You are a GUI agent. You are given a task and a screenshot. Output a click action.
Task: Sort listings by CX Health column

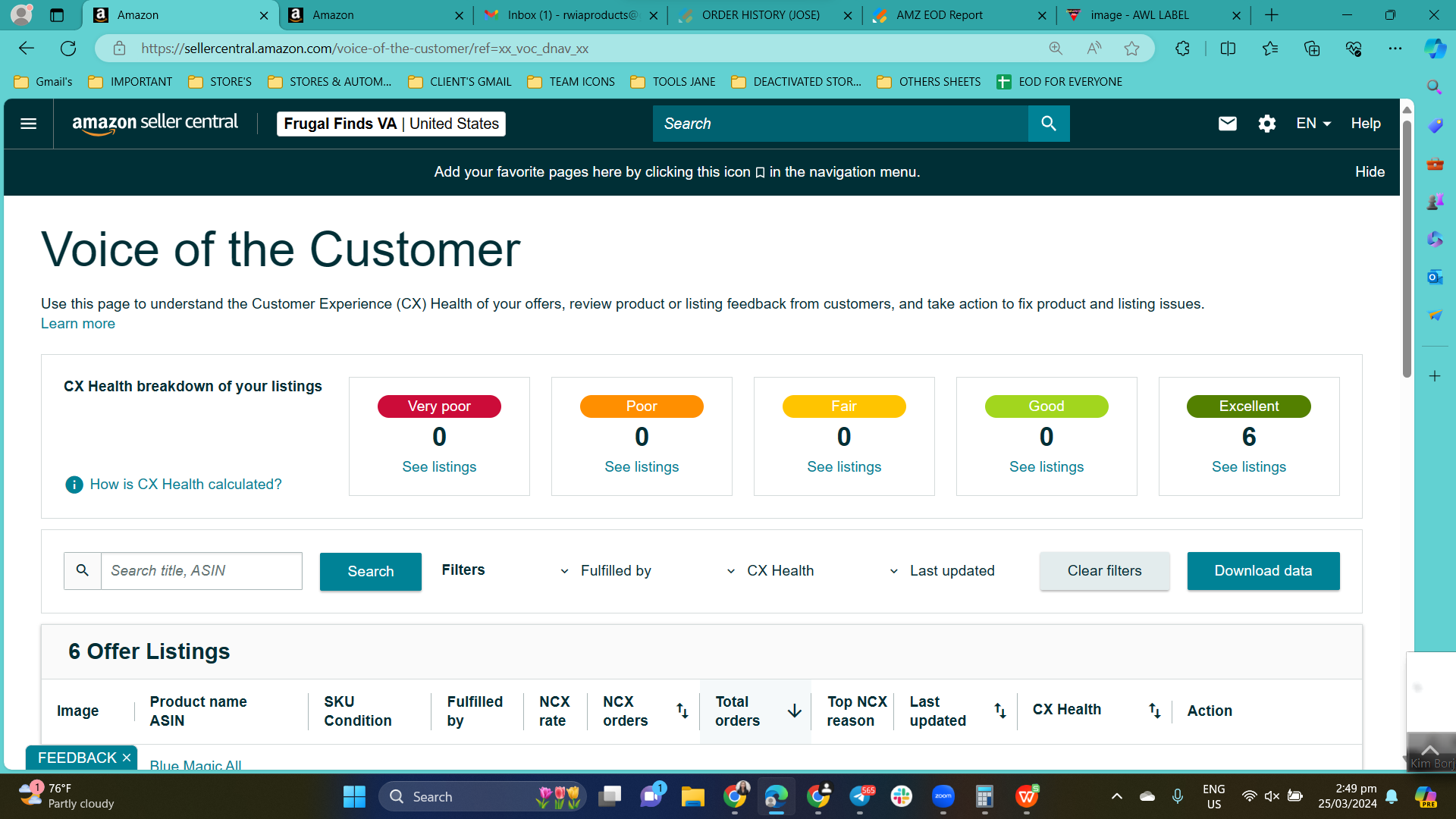pos(1154,711)
